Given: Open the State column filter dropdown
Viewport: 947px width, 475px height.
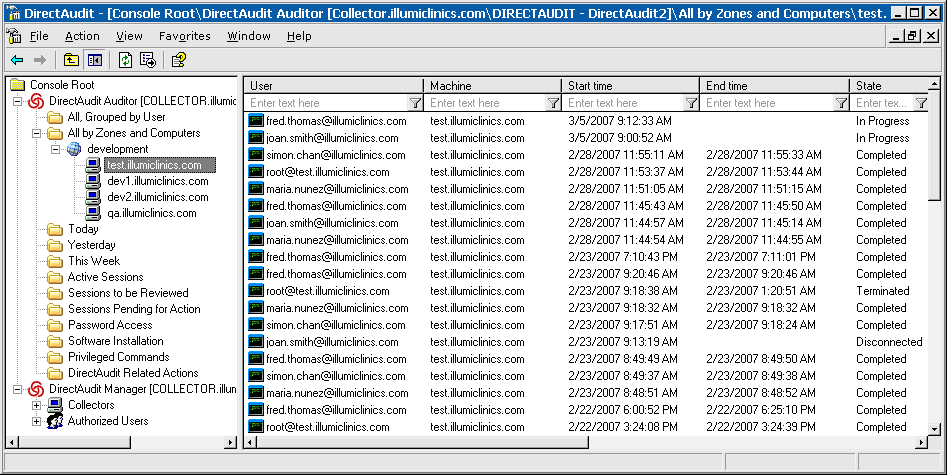Looking at the screenshot, I should (x=920, y=103).
